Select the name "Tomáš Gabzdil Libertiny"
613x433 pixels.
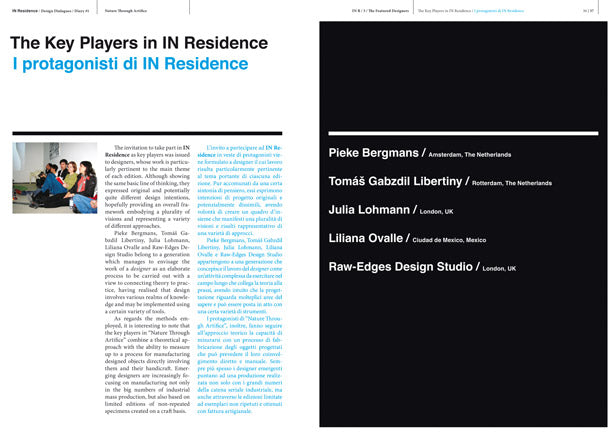pos(395,181)
